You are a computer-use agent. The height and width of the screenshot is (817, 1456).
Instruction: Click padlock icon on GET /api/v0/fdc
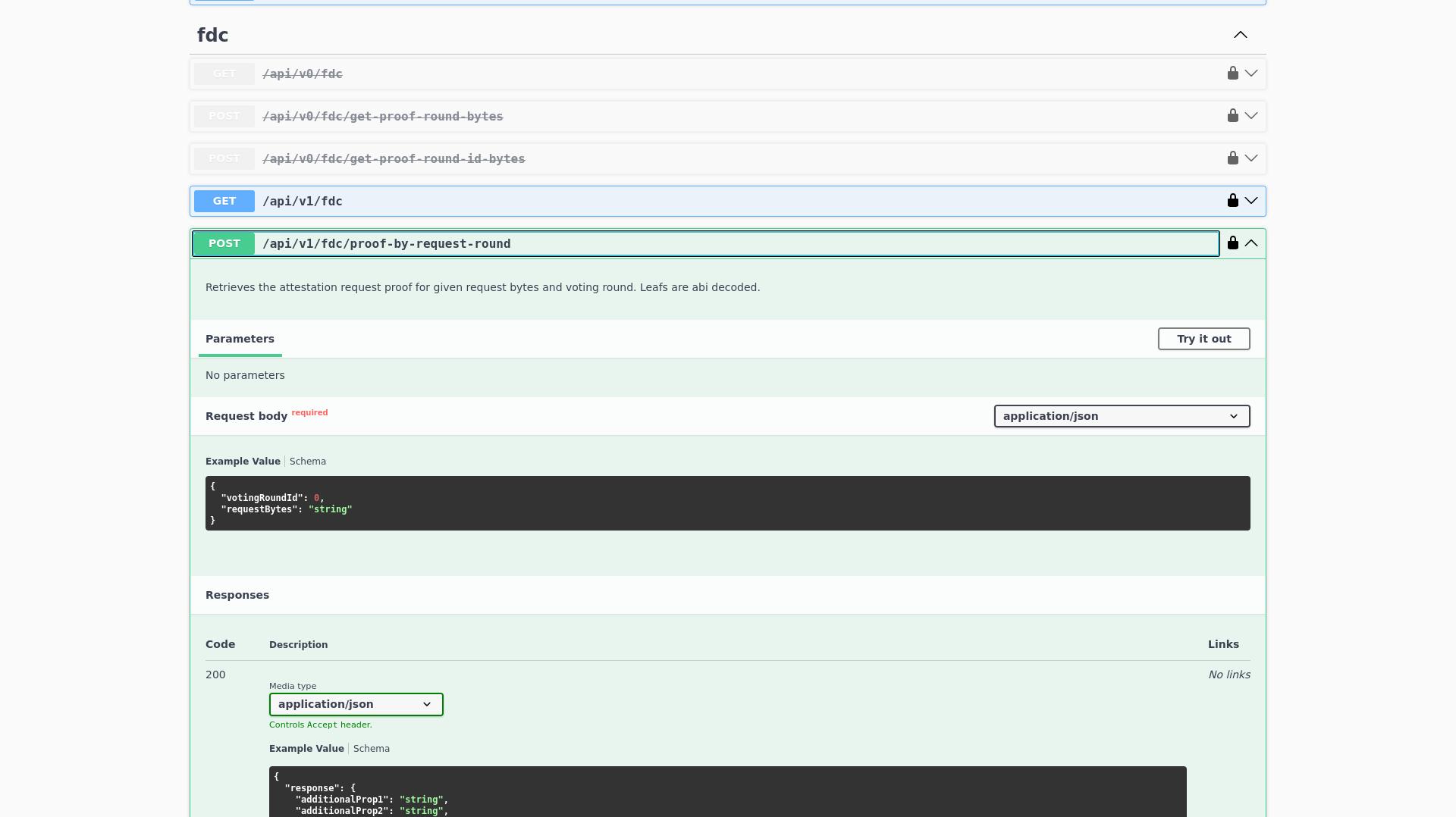1232,74
